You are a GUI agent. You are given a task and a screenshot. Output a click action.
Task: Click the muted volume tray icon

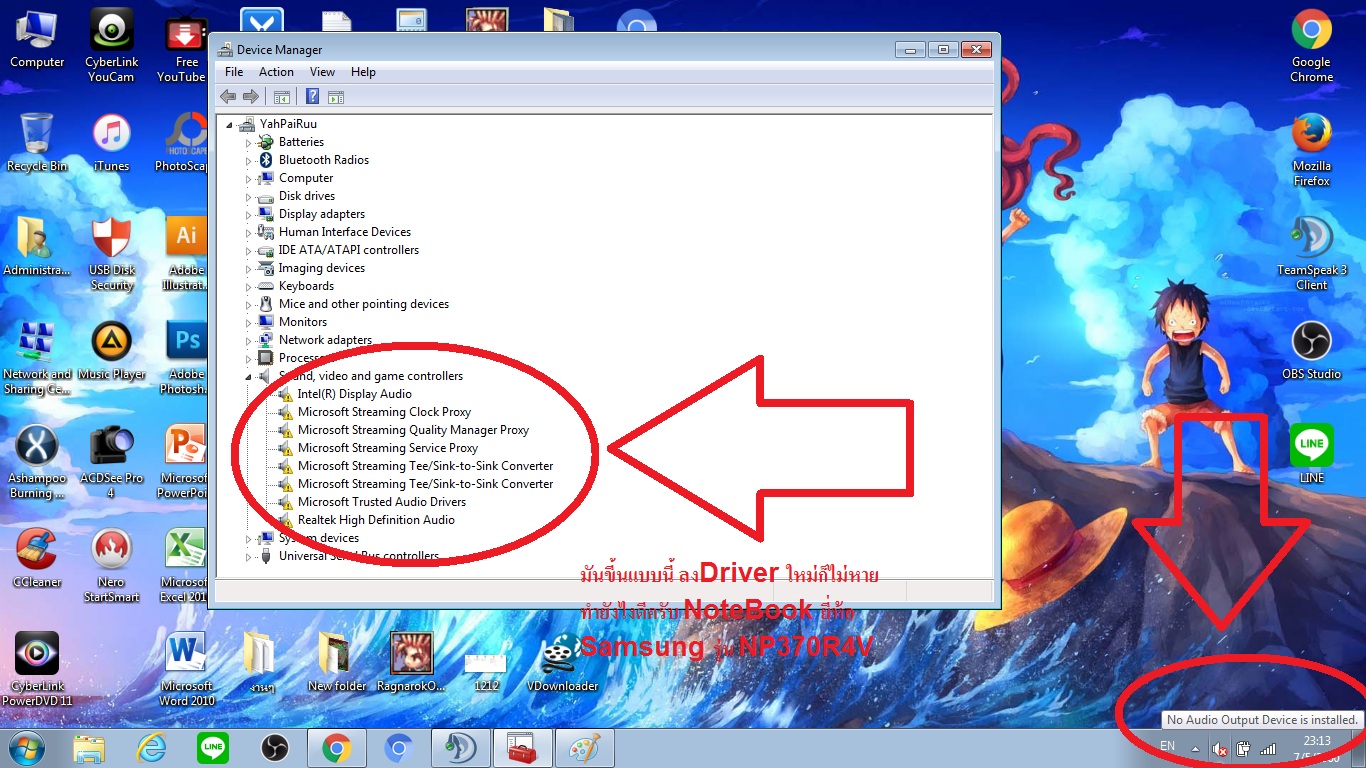(x=1220, y=748)
